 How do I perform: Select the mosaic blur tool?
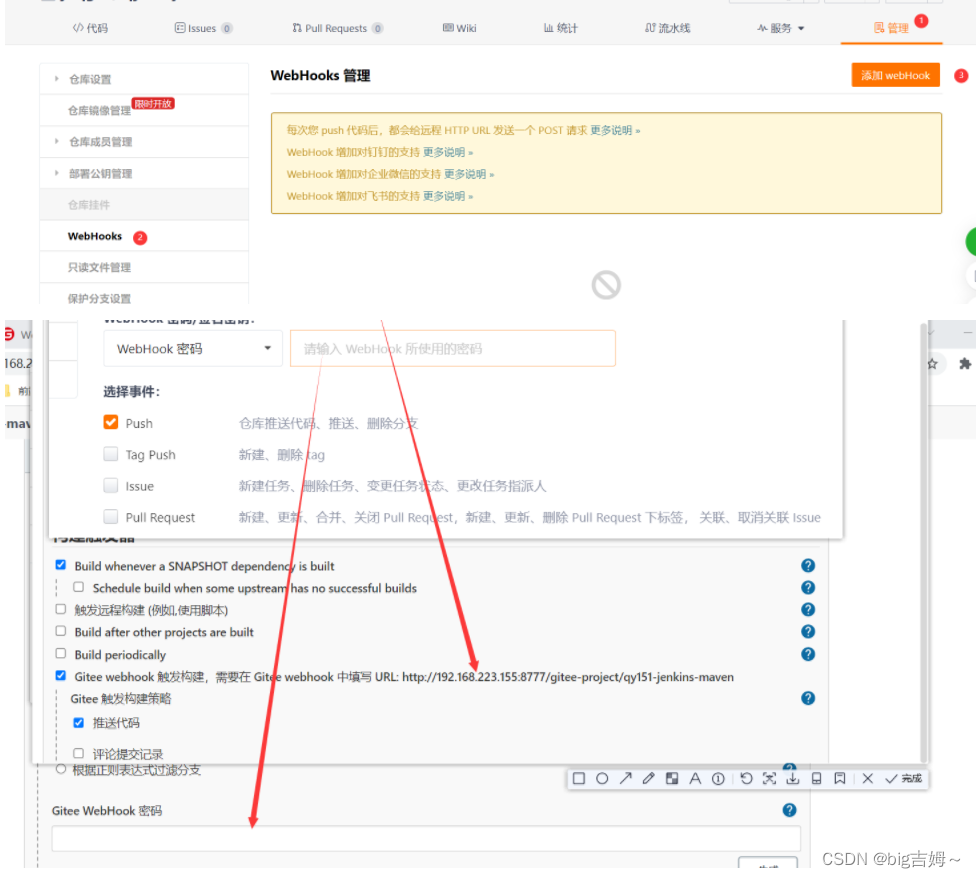point(672,778)
